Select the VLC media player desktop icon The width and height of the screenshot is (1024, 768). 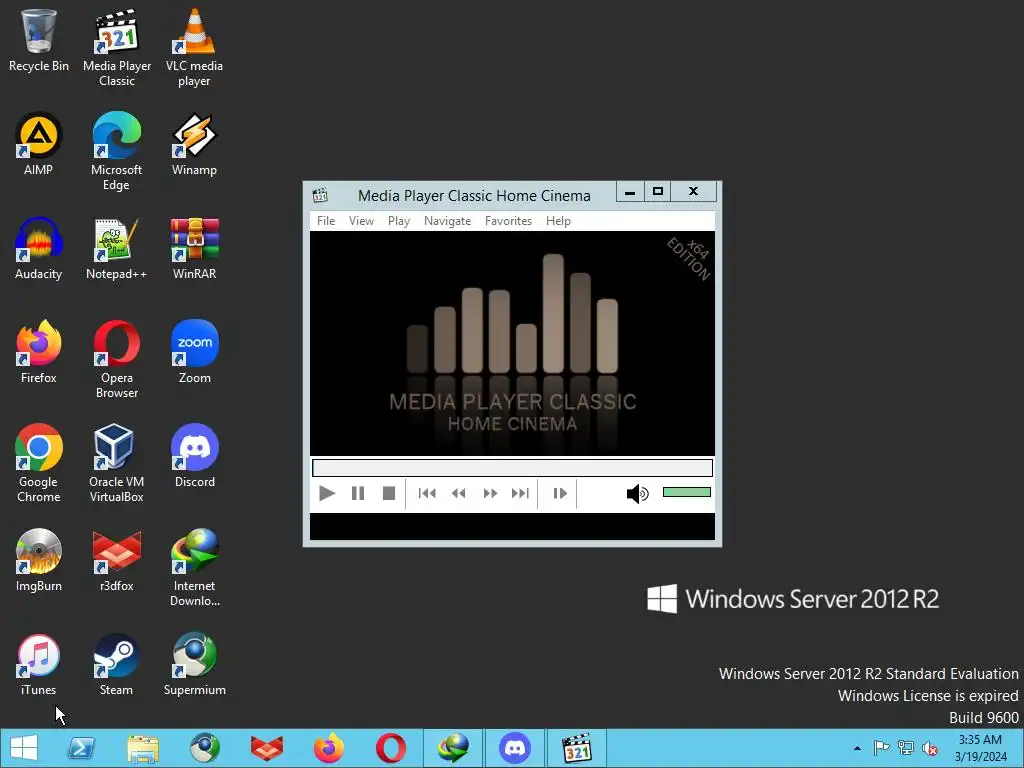coord(194,48)
